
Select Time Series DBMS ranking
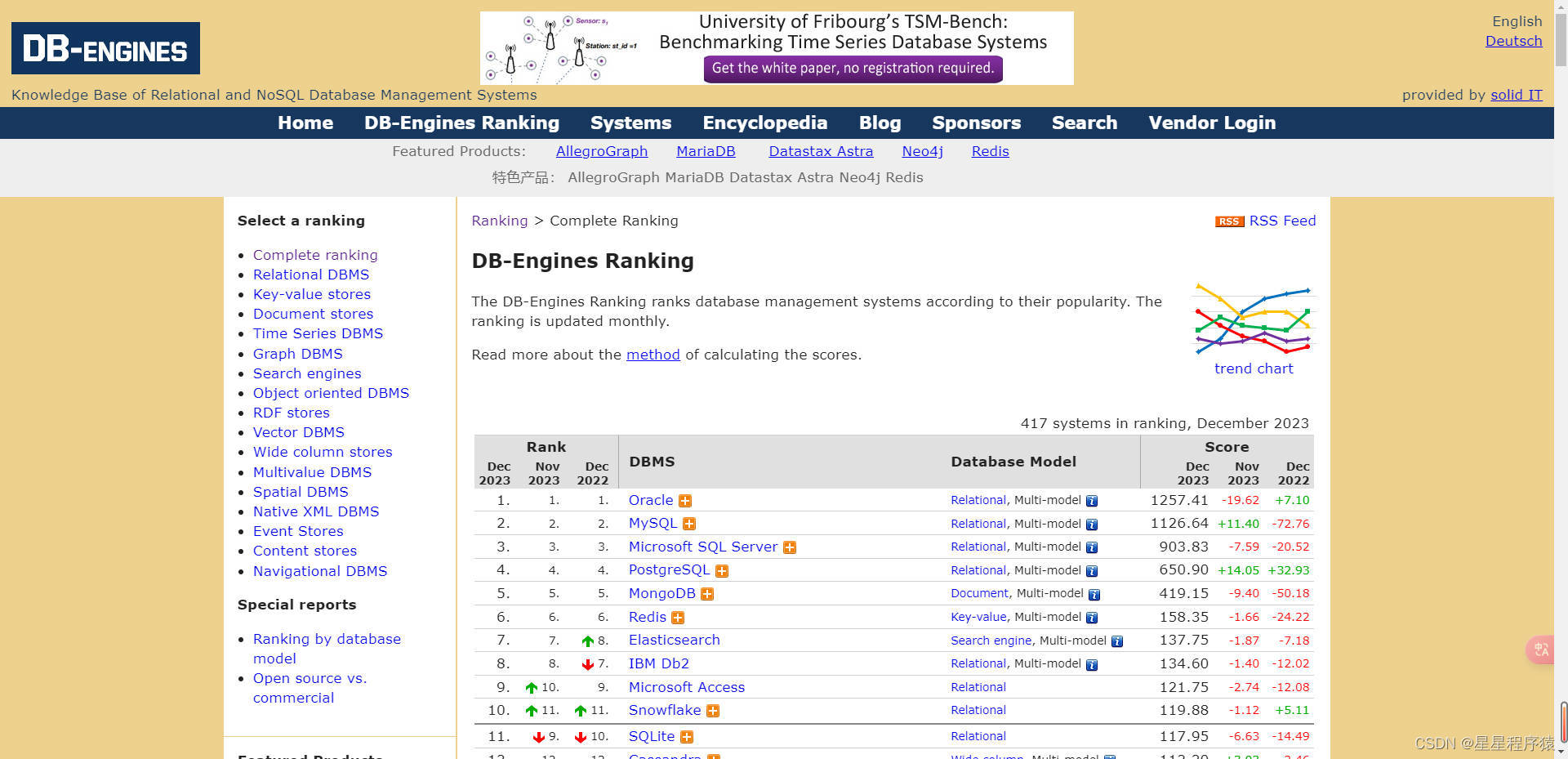(x=318, y=333)
